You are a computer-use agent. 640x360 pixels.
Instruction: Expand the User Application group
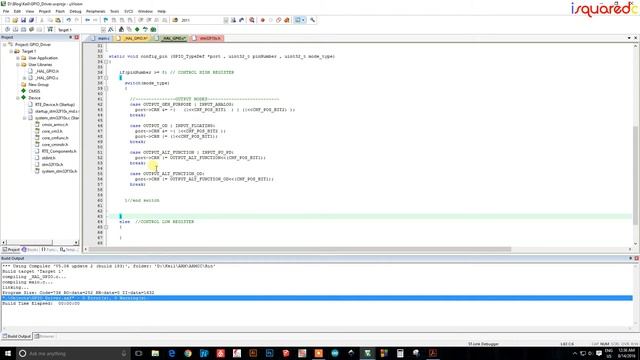(18, 58)
